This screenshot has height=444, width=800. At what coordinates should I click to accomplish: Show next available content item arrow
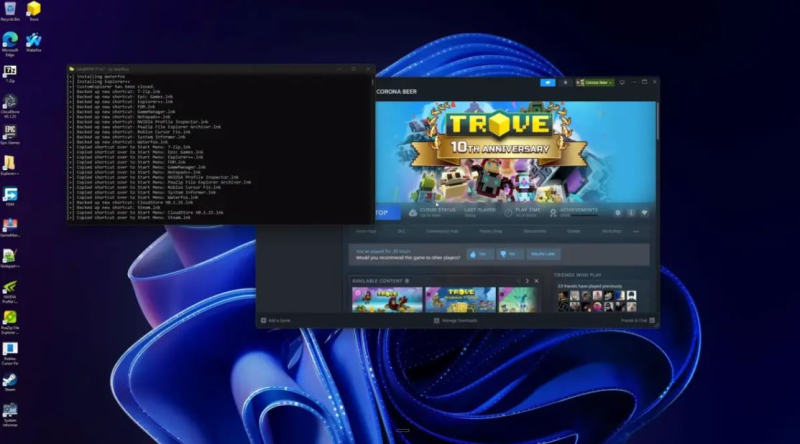[x=527, y=281]
